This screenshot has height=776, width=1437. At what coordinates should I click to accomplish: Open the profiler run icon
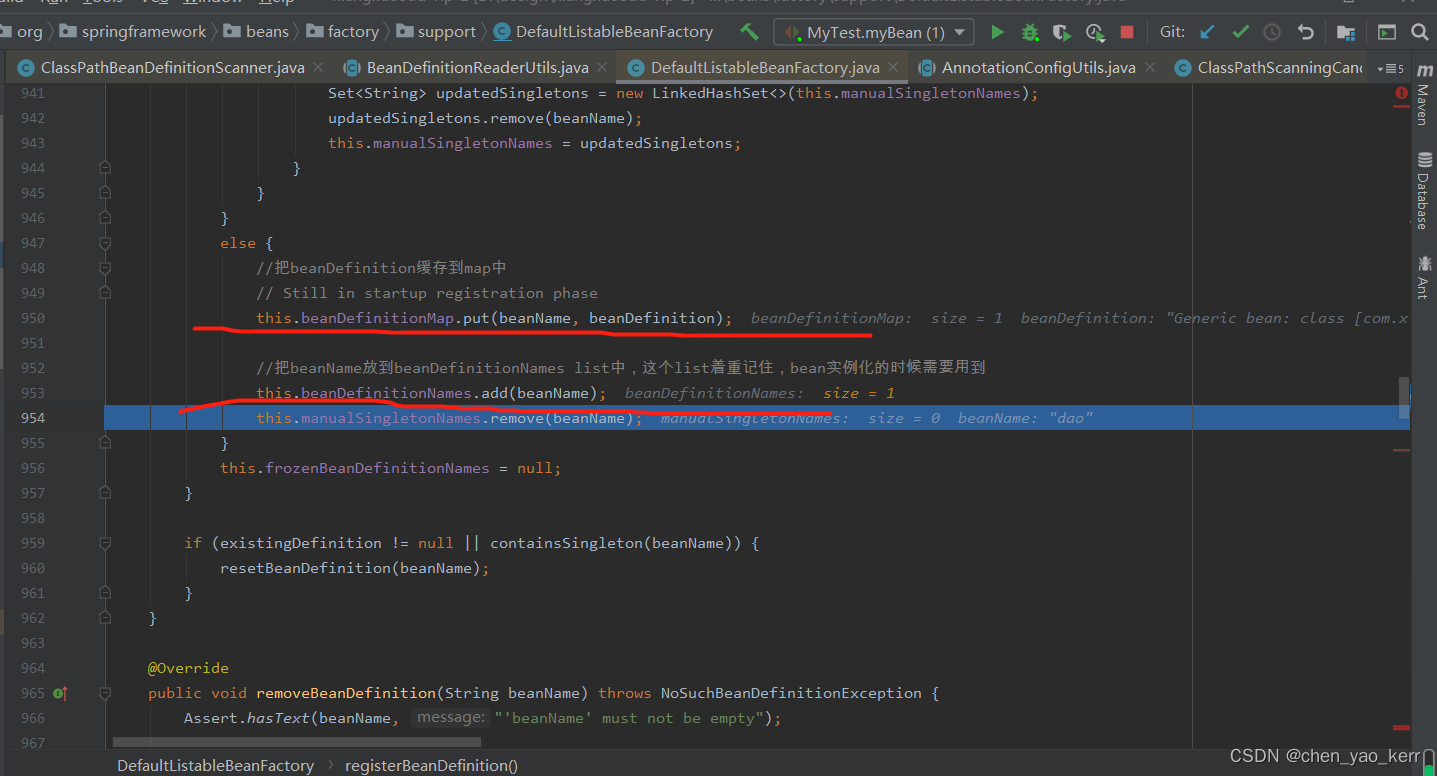point(1095,32)
